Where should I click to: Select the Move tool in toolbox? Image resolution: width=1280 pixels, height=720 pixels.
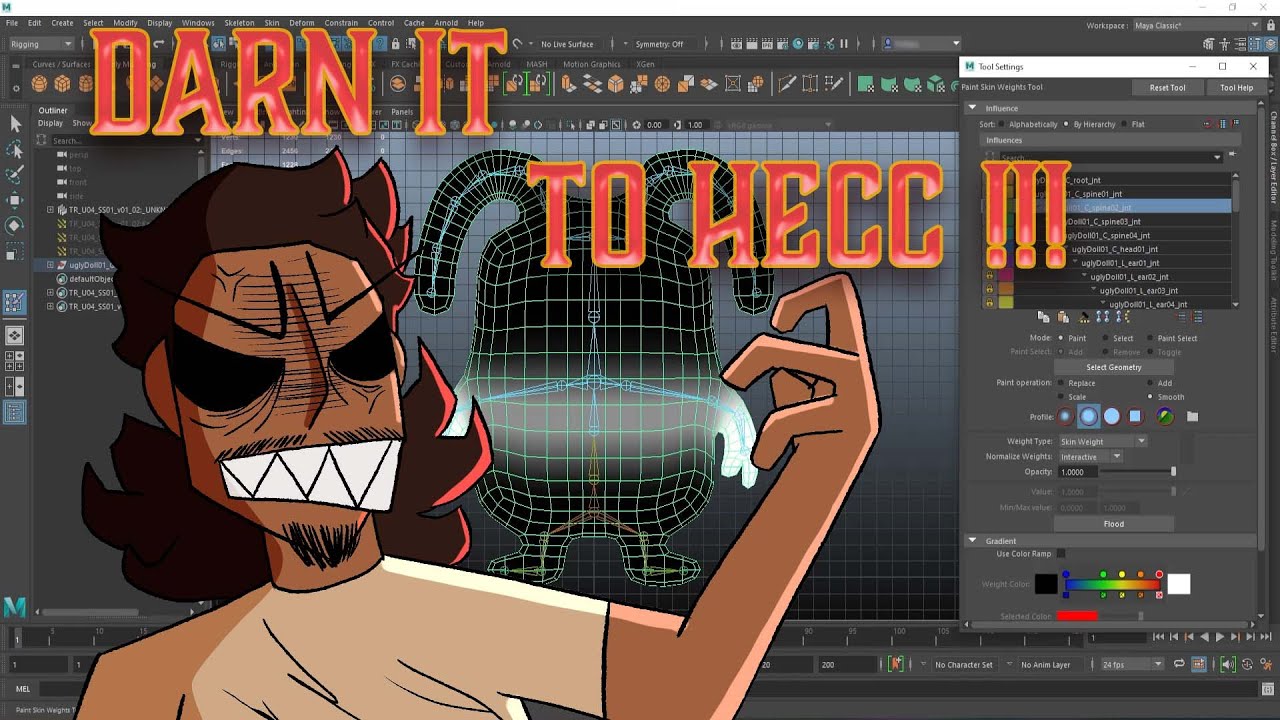(x=15, y=200)
